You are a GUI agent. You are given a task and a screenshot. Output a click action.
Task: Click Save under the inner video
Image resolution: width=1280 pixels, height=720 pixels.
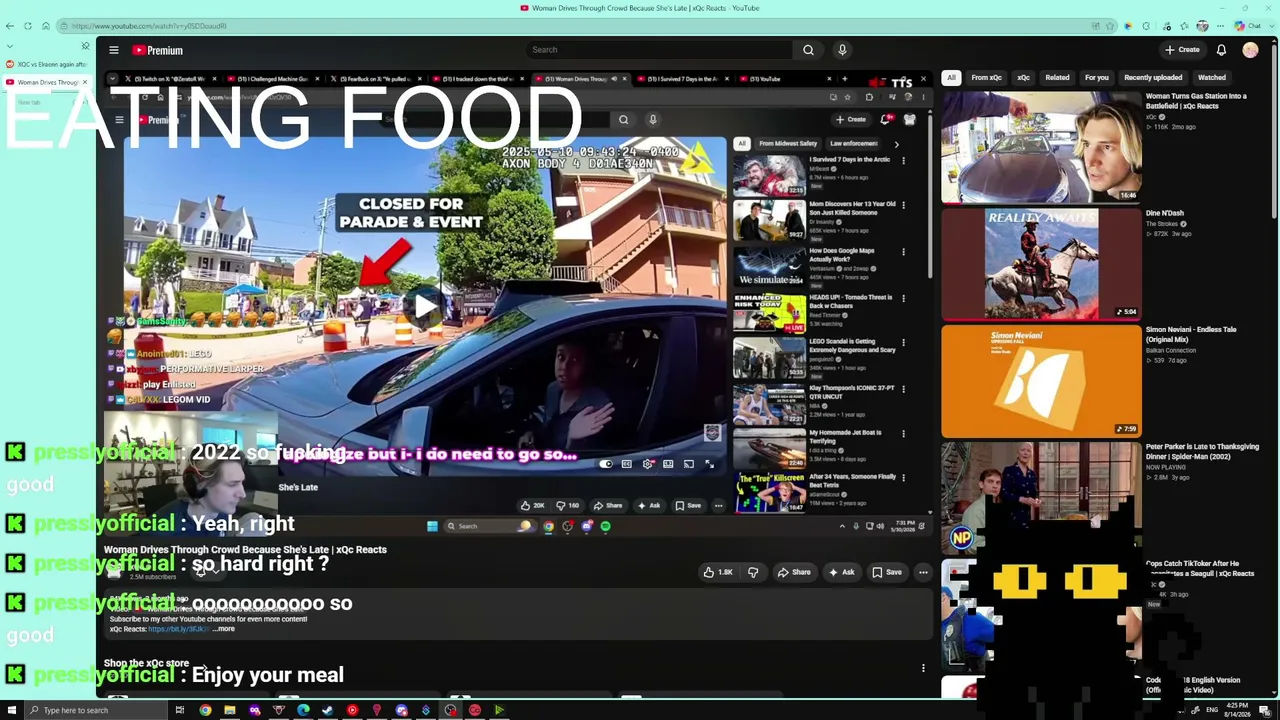point(688,506)
